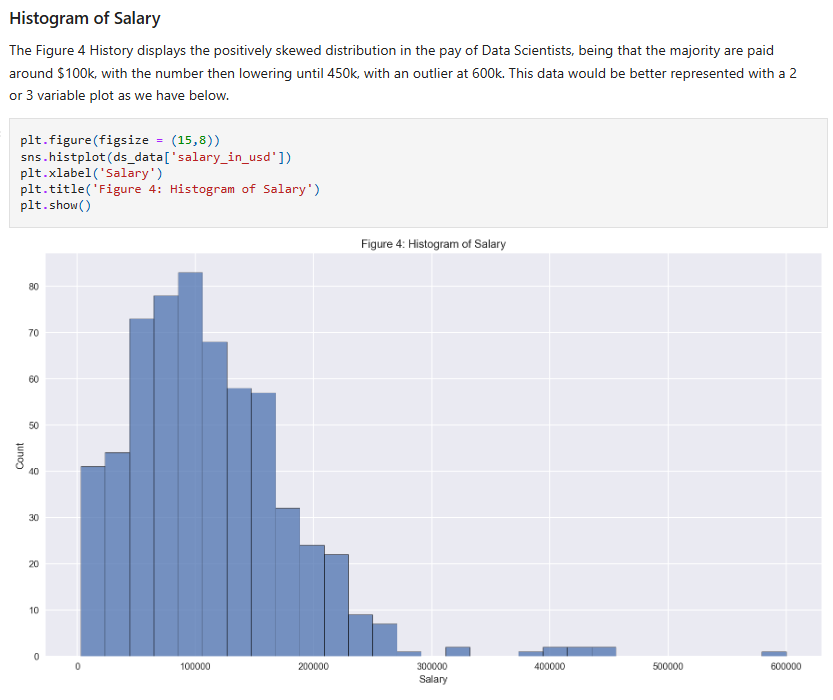Click the code cell containing plt.figure
This screenshot has height=700, width=833.
418,173
